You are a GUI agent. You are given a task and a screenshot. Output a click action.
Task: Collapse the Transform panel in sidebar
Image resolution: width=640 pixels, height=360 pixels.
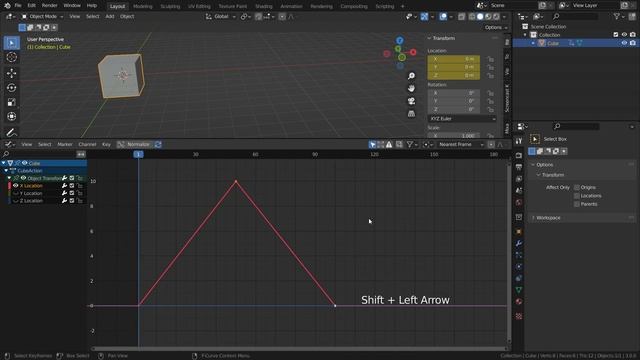click(429, 38)
